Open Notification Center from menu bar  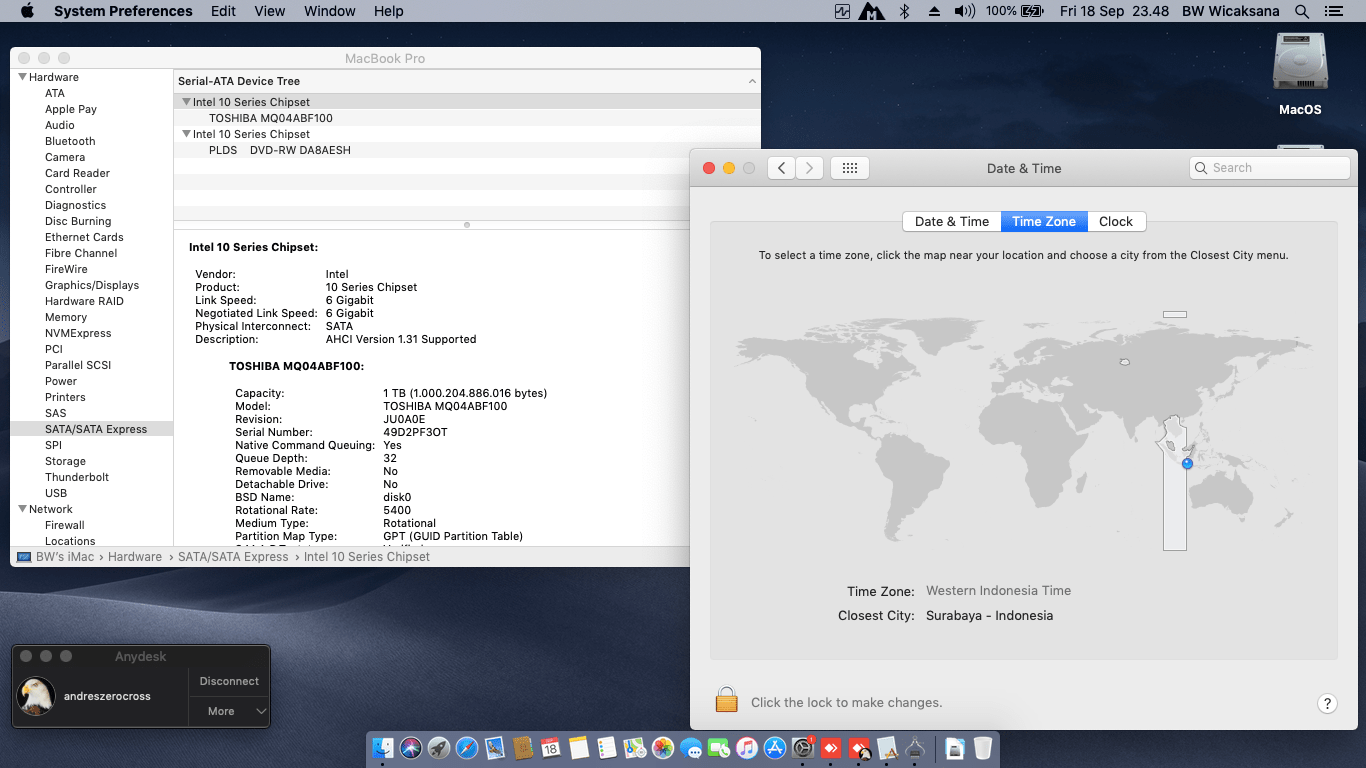pos(1333,11)
